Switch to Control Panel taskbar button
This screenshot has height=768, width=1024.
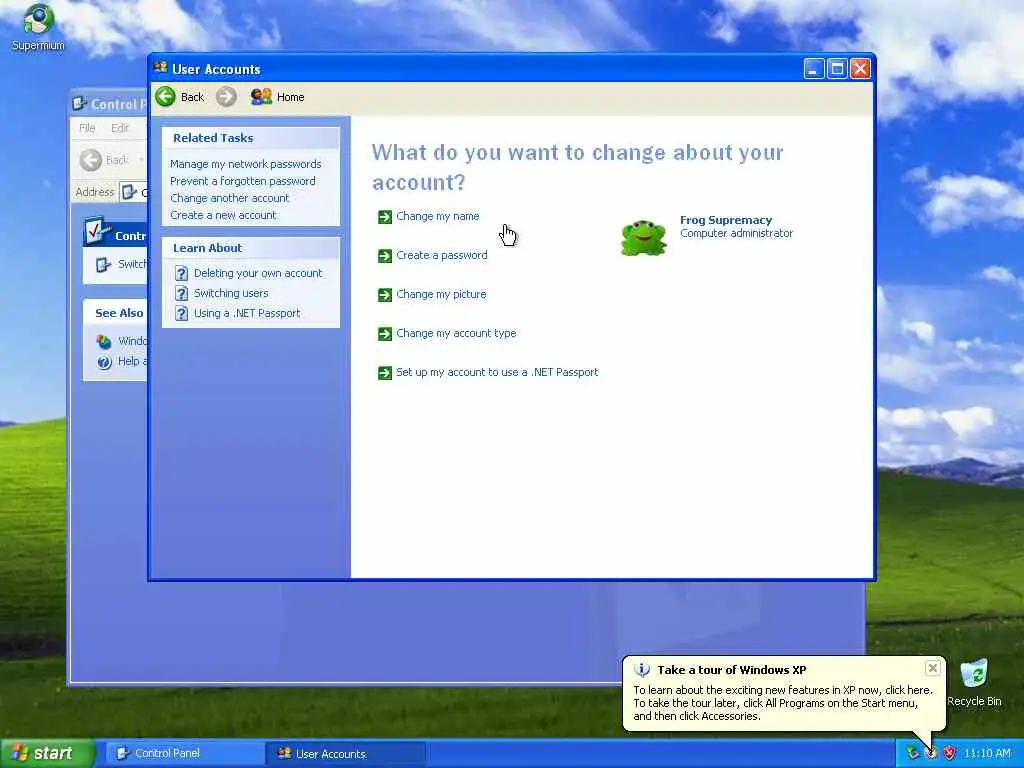pos(184,753)
